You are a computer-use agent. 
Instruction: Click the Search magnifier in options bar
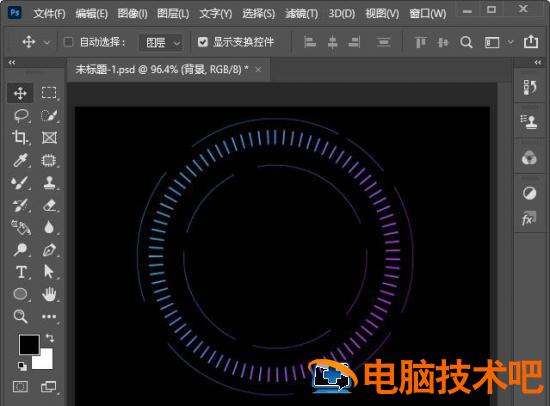coord(466,42)
